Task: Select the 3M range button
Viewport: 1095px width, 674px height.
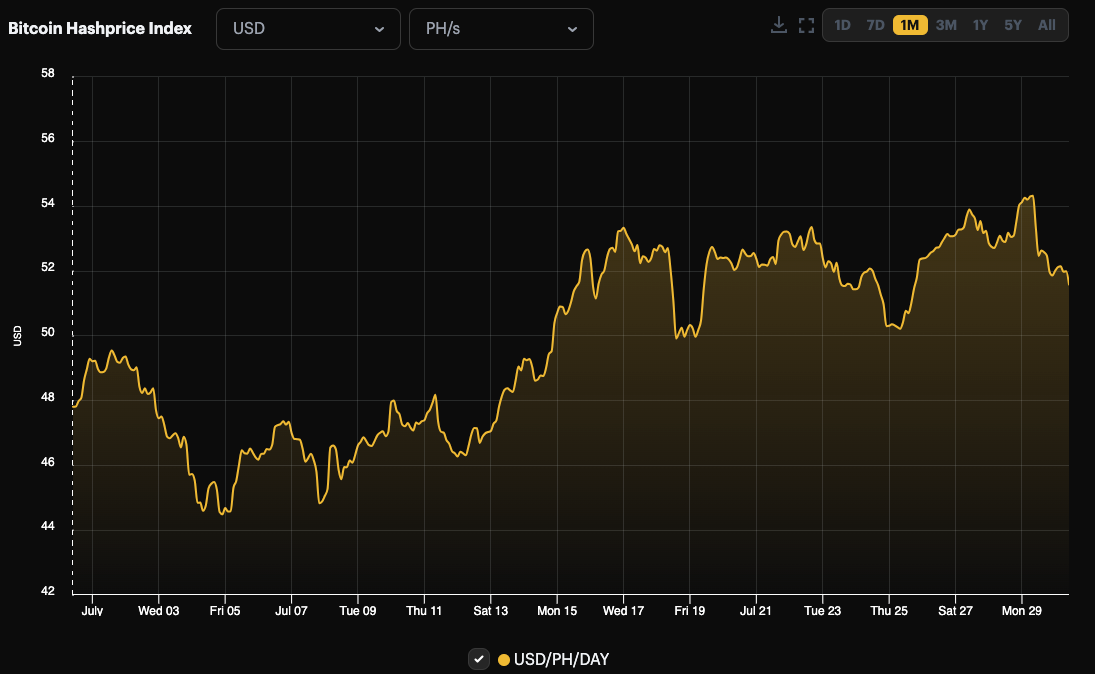Action: (946, 25)
